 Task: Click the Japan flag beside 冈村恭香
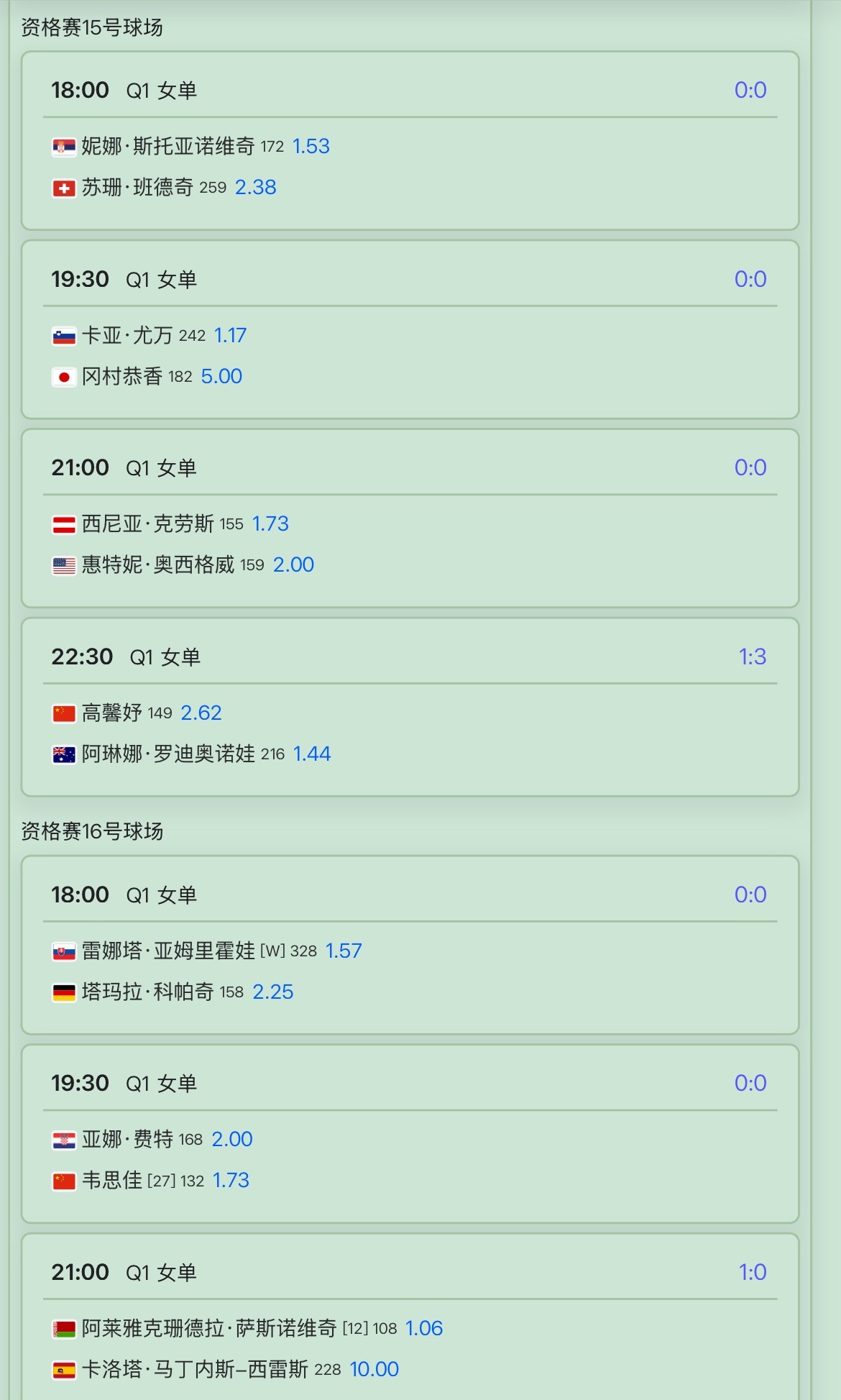click(x=64, y=378)
